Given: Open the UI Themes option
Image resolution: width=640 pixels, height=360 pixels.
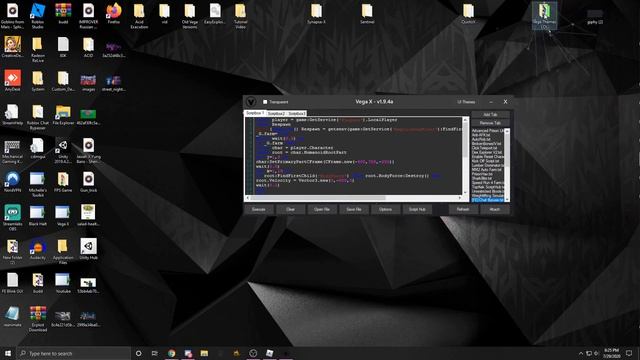Looking at the screenshot, I should coord(466,102).
